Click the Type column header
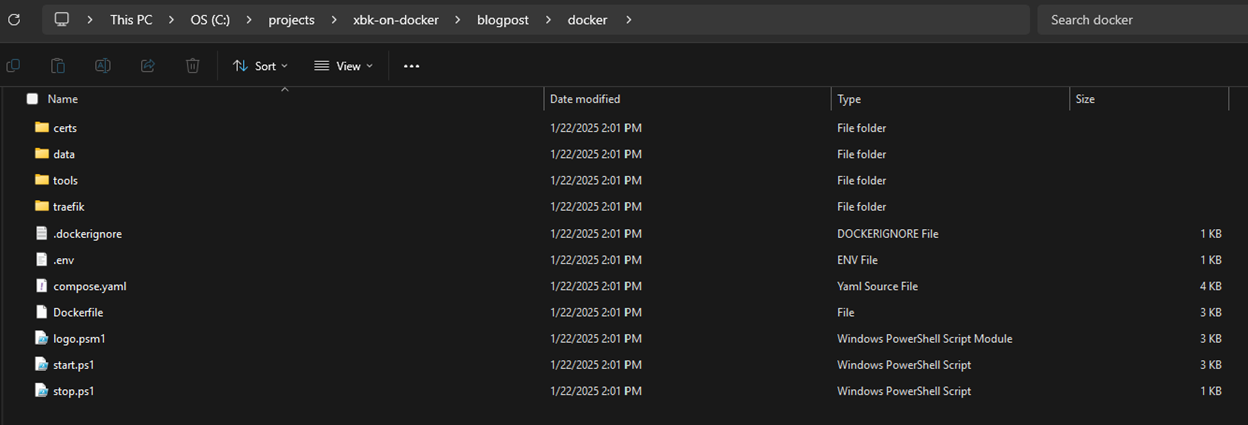The image size is (1248, 425). tap(849, 99)
